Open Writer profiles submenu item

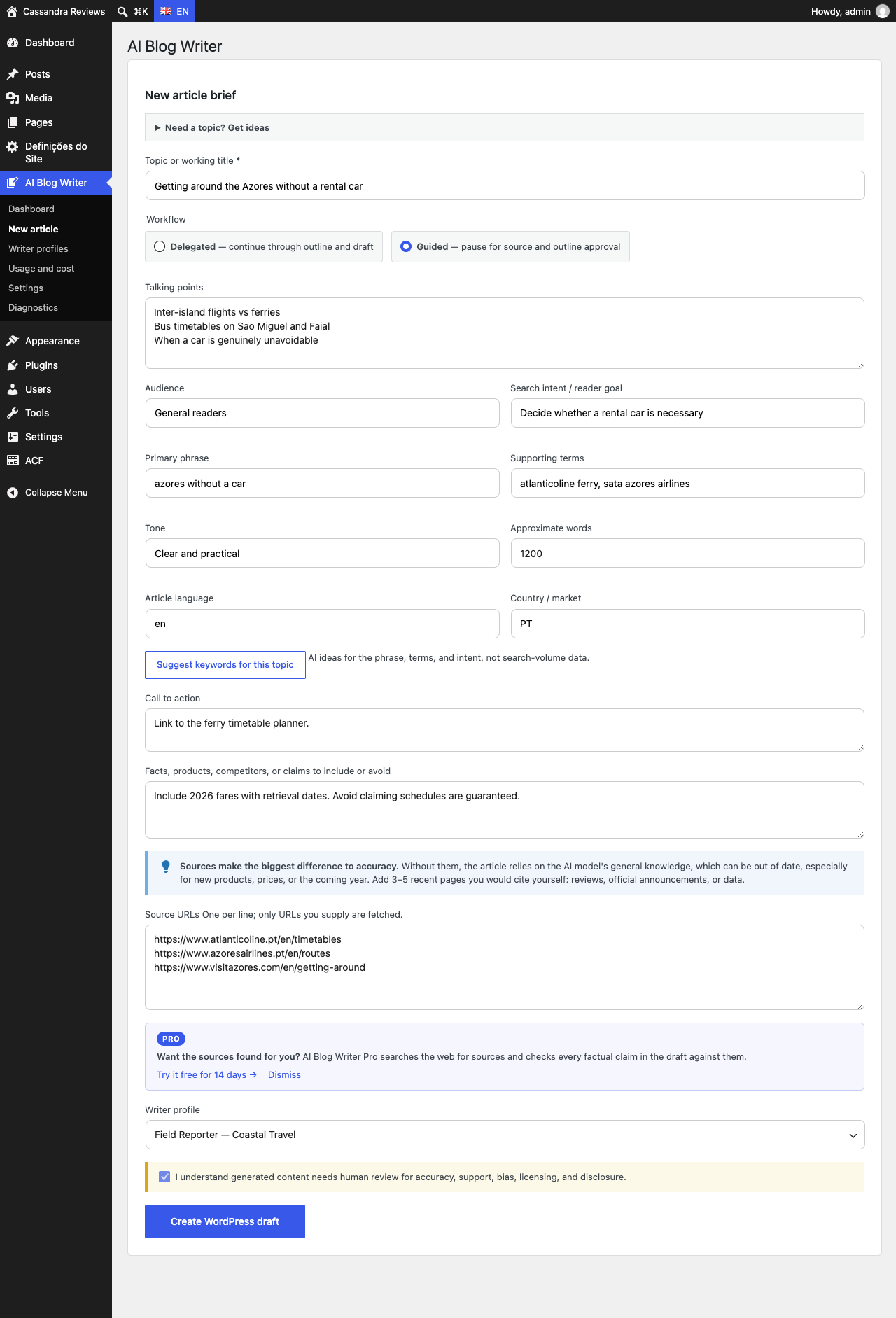[38, 248]
